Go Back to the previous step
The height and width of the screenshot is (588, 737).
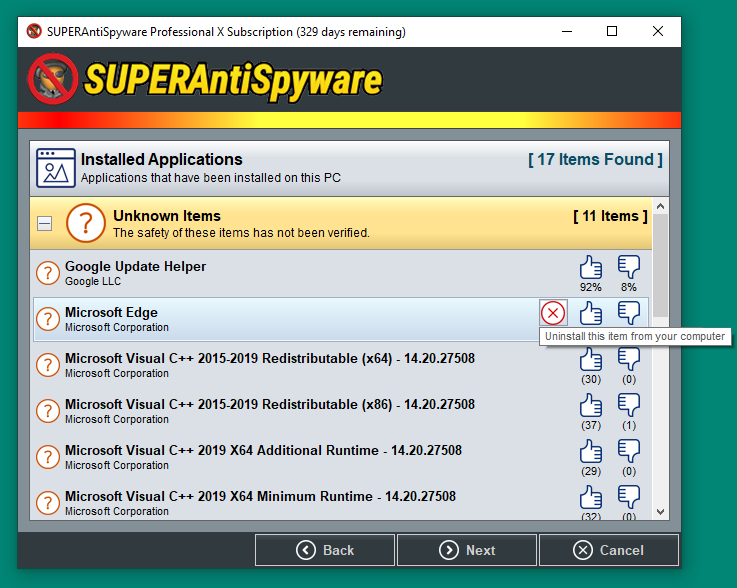click(x=325, y=550)
